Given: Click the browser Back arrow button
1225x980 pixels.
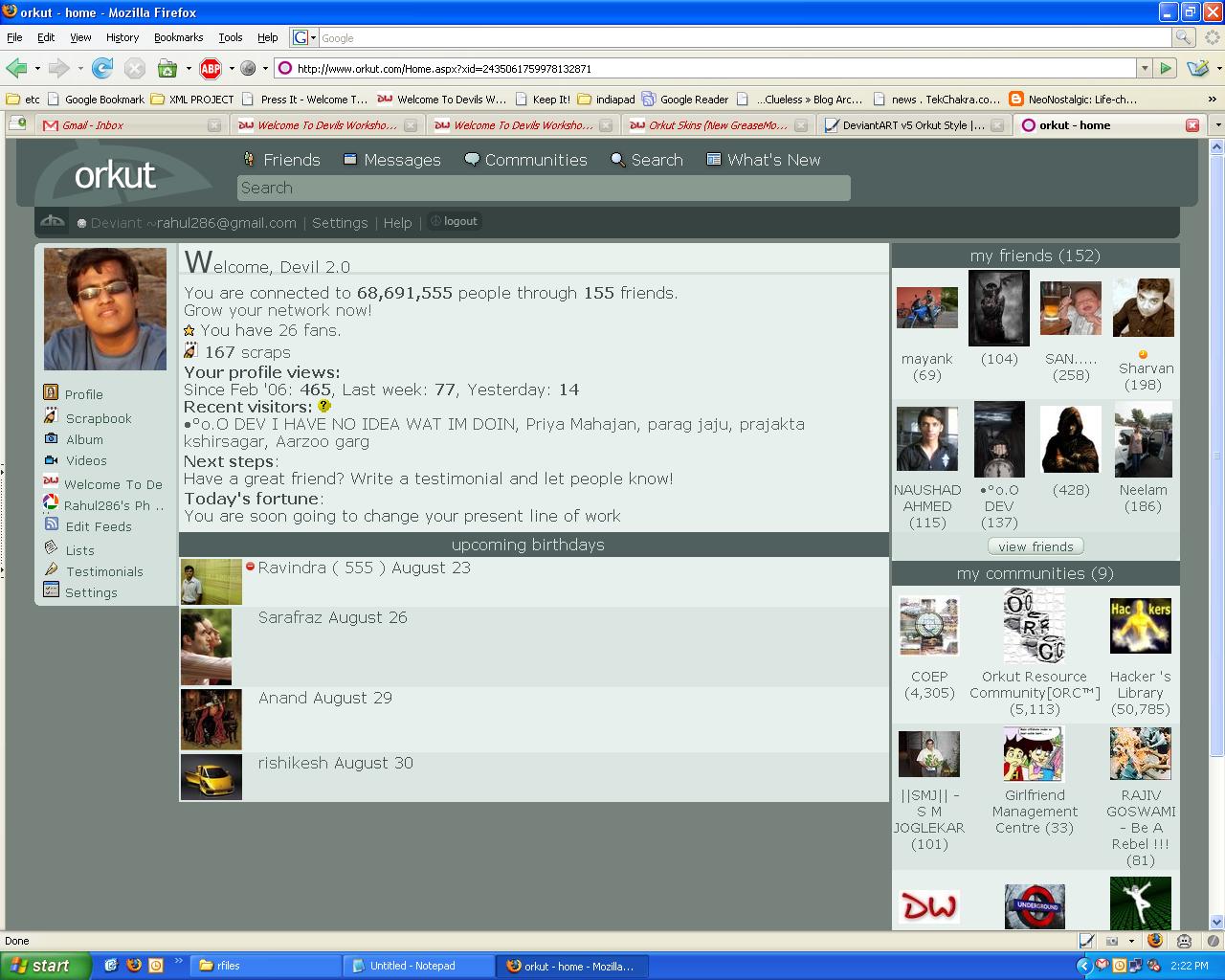Looking at the screenshot, I should [15, 68].
